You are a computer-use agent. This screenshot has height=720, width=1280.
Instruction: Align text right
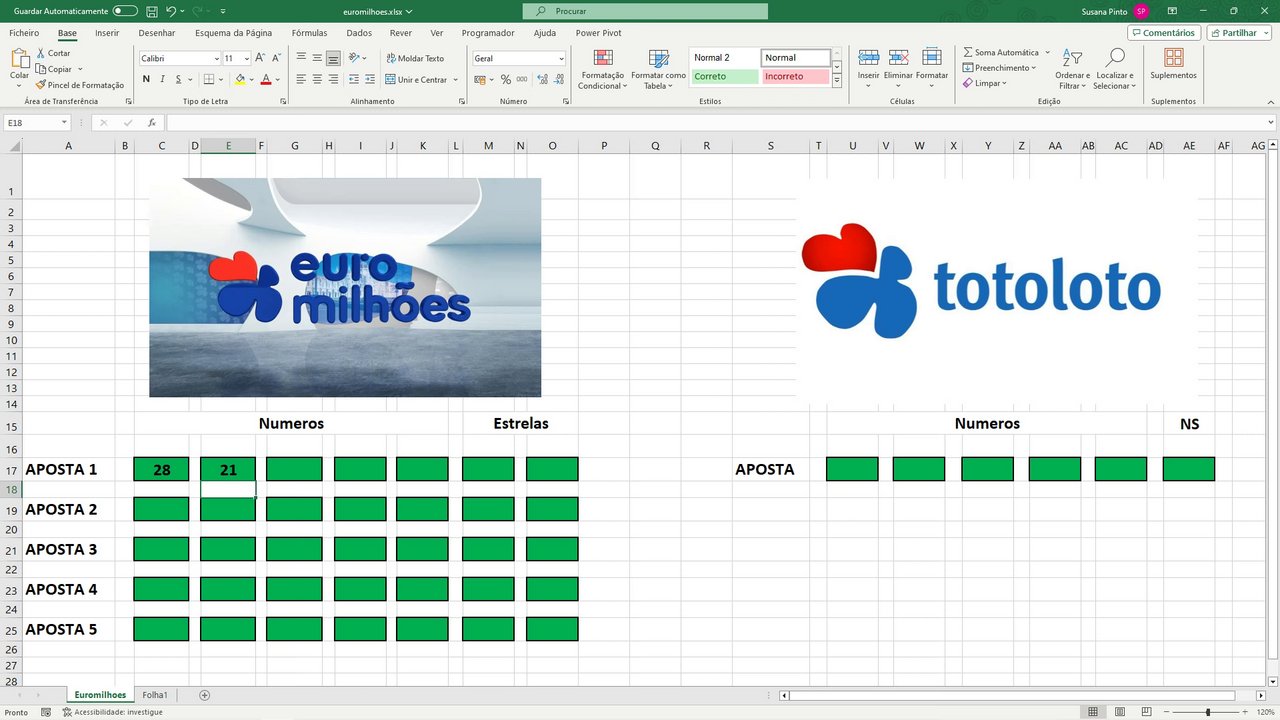click(332, 79)
